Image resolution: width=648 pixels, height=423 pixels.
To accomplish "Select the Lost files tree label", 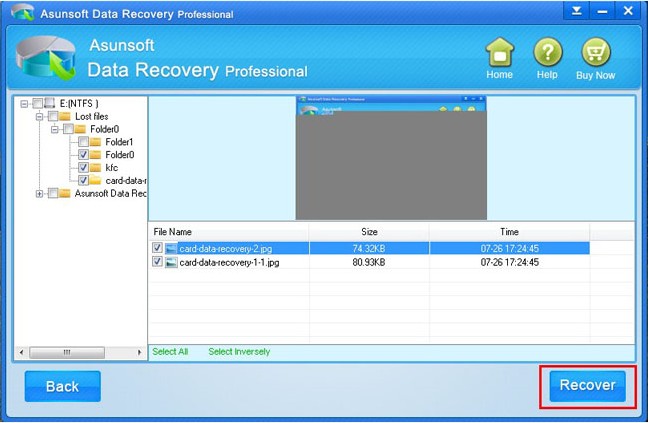I will (x=92, y=116).
